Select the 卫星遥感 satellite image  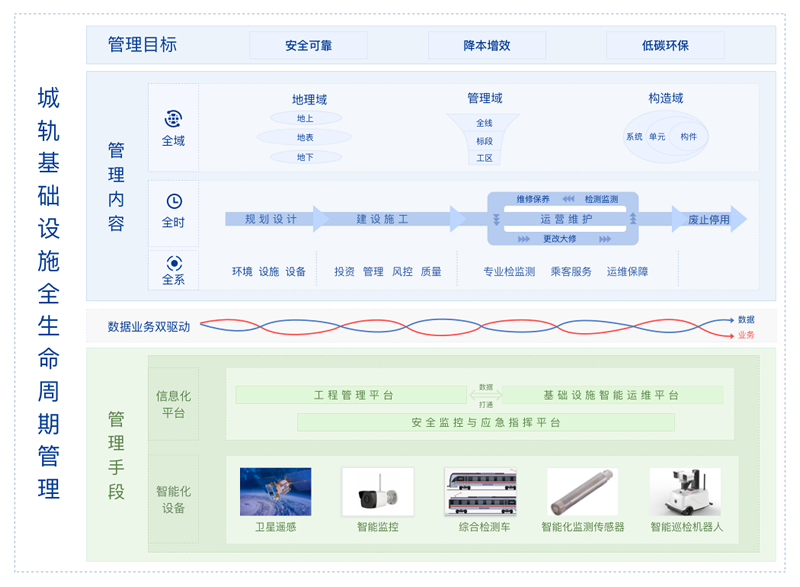tap(276, 491)
